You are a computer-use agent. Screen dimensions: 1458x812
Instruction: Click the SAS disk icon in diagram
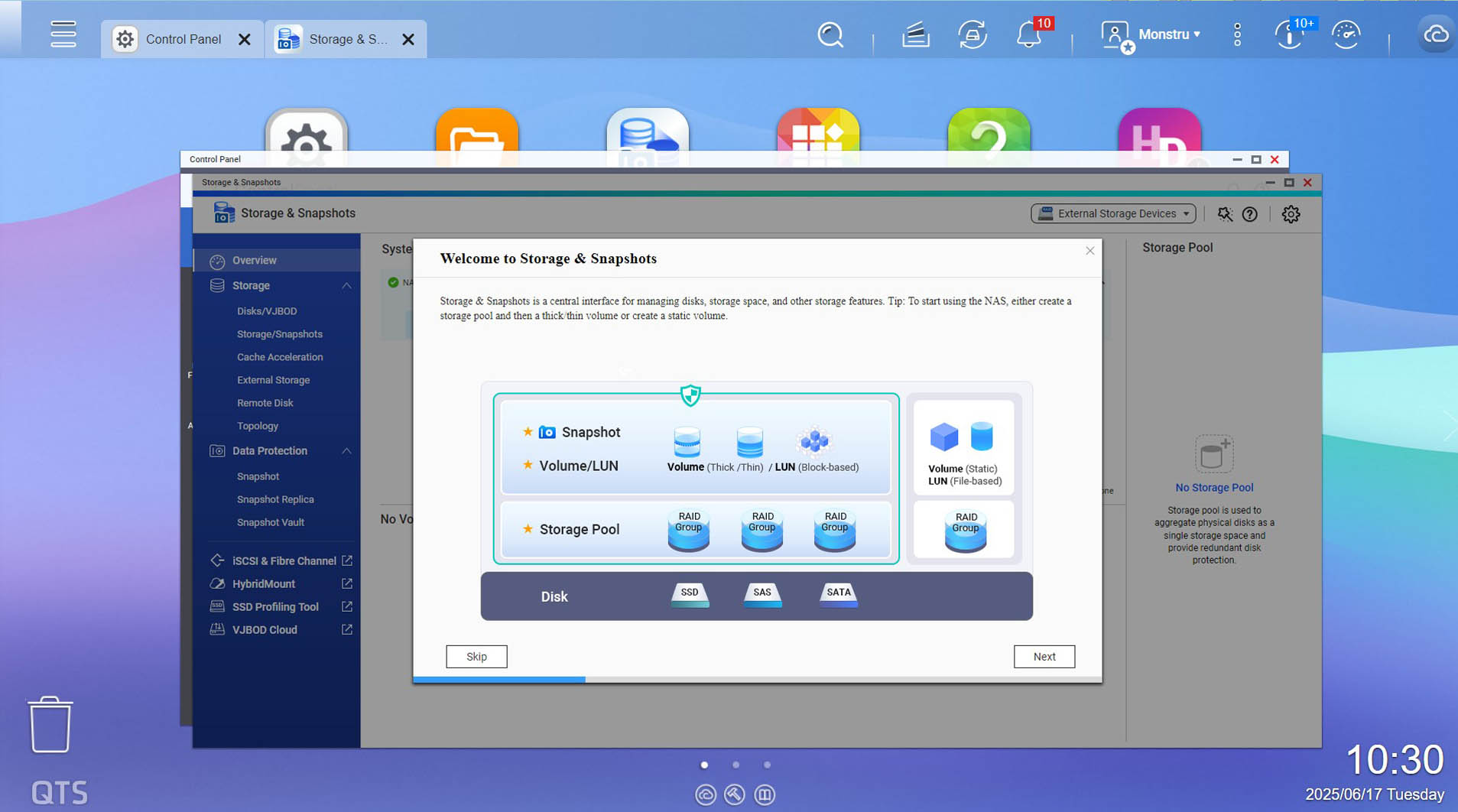pos(762,595)
